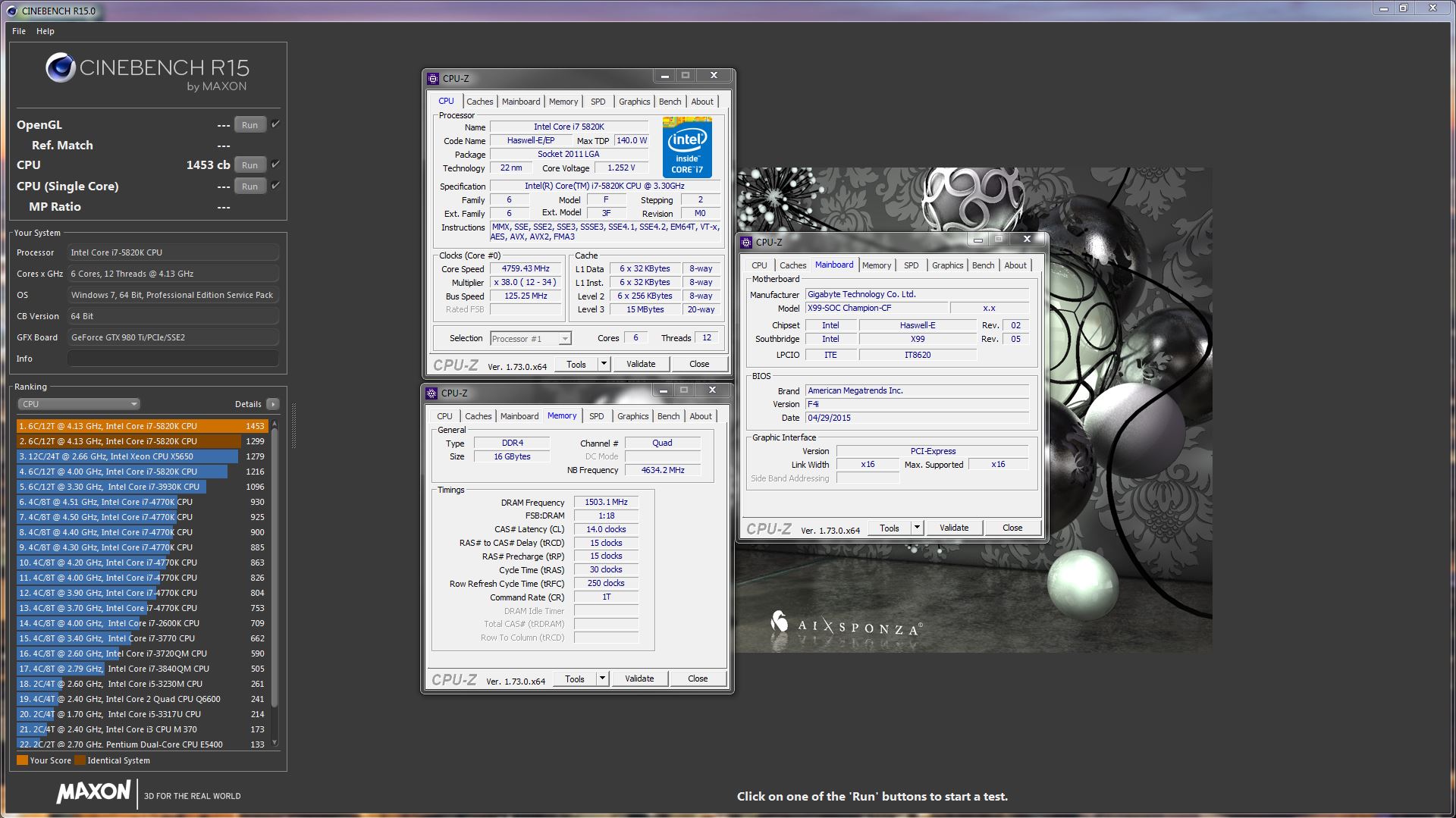Open the ranking CPU dropdown
This screenshot has height=818, width=1456.
[79, 404]
